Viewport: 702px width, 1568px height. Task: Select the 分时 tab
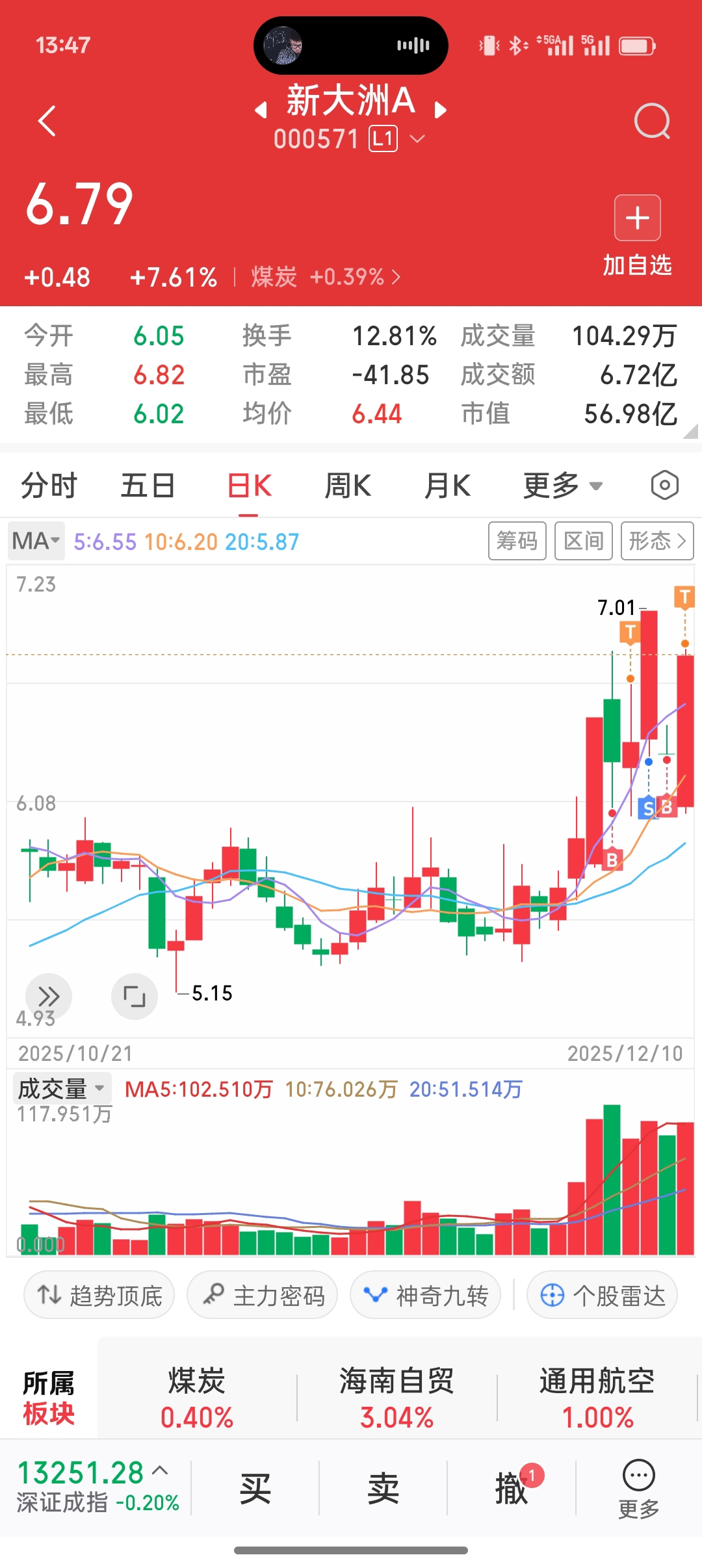[49, 486]
